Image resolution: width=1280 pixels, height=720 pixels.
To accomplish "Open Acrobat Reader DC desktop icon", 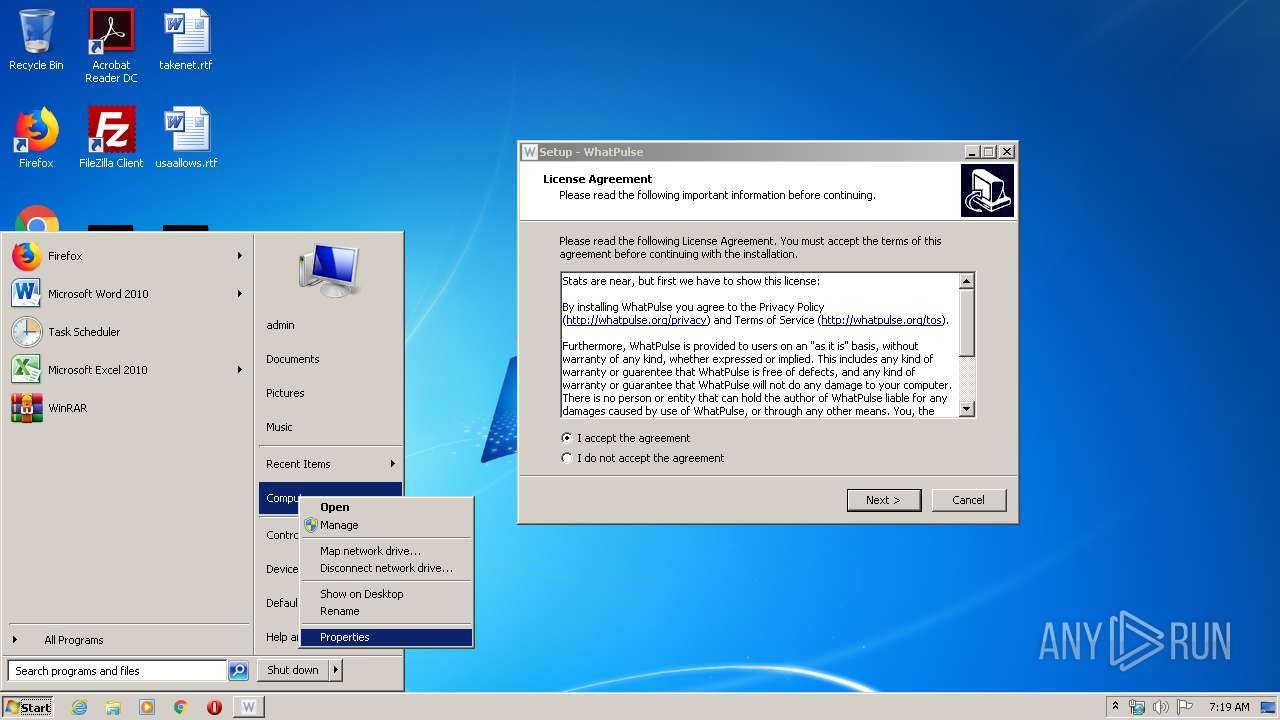I will tap(111, 46).
